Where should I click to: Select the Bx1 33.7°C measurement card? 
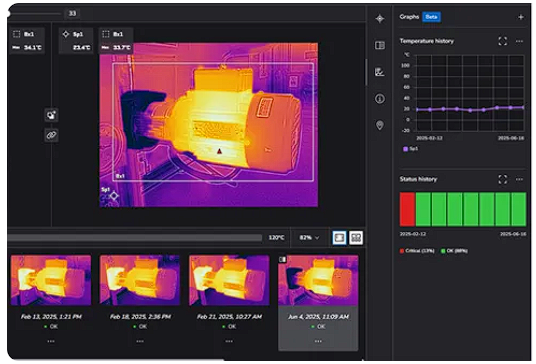click(x=116, y=41)
